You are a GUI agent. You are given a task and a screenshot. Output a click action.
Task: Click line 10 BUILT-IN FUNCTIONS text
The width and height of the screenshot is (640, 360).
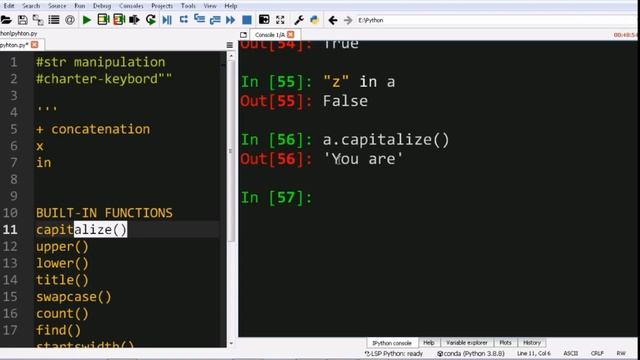tap(104, 213)
